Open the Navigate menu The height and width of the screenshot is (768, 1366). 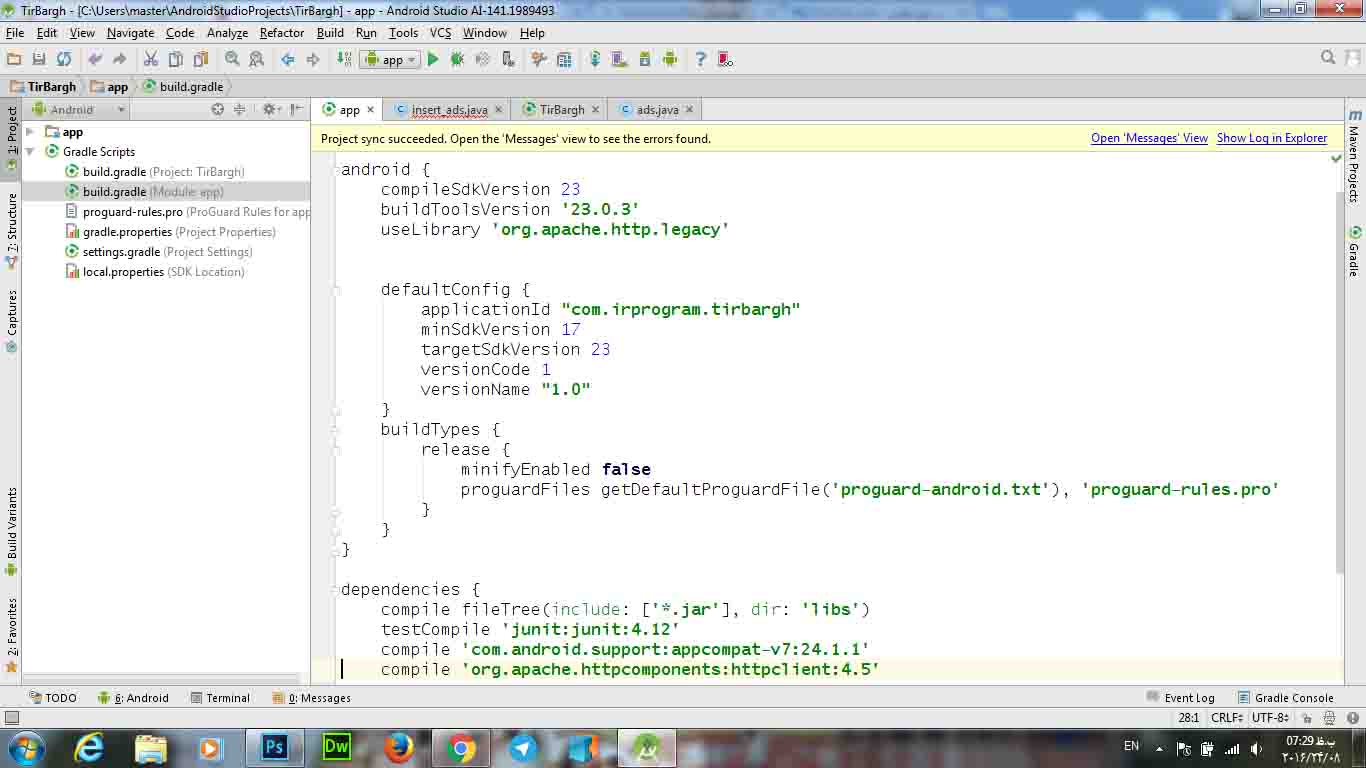(130, 33)
